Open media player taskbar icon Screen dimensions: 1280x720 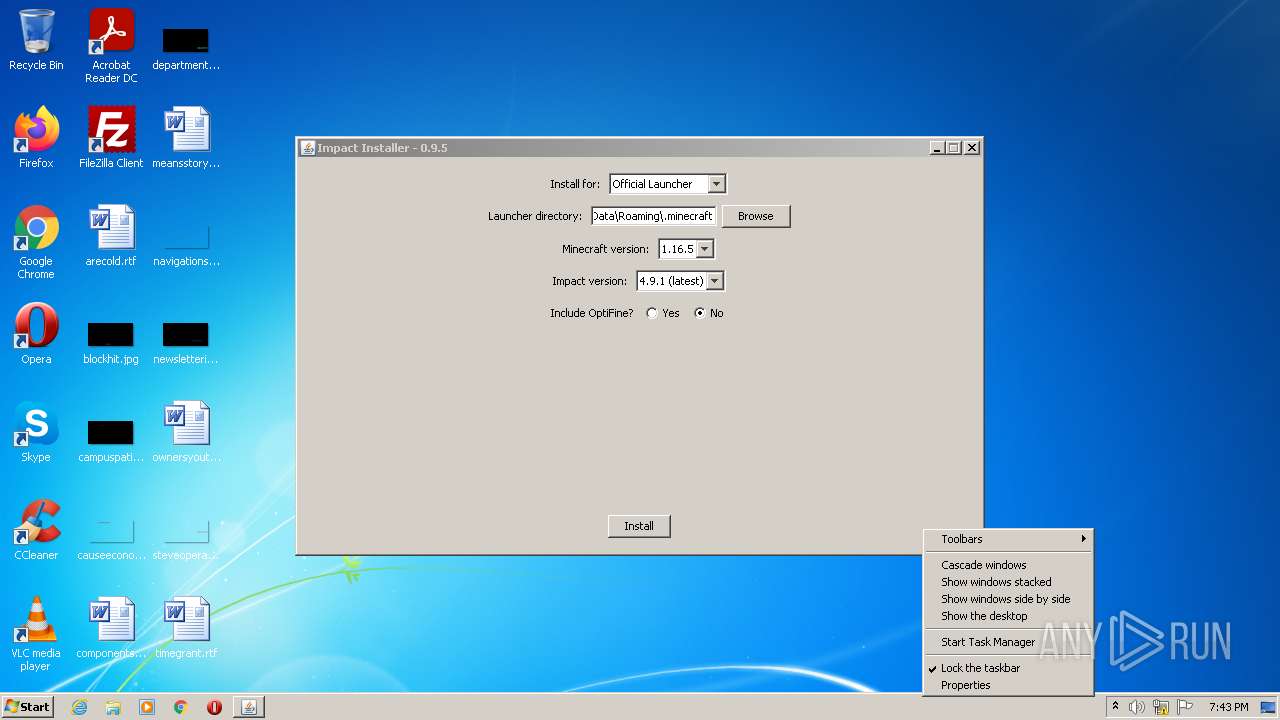147,707
